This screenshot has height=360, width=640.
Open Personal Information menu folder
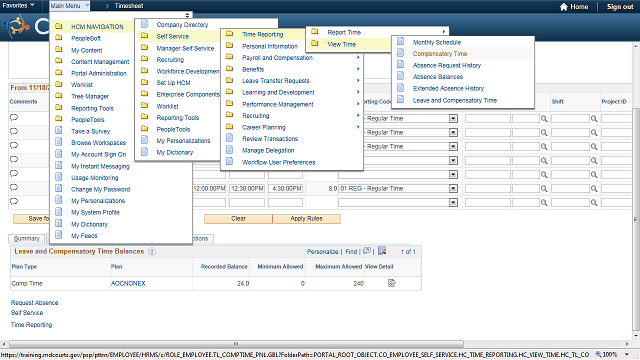tap(270, 46)
